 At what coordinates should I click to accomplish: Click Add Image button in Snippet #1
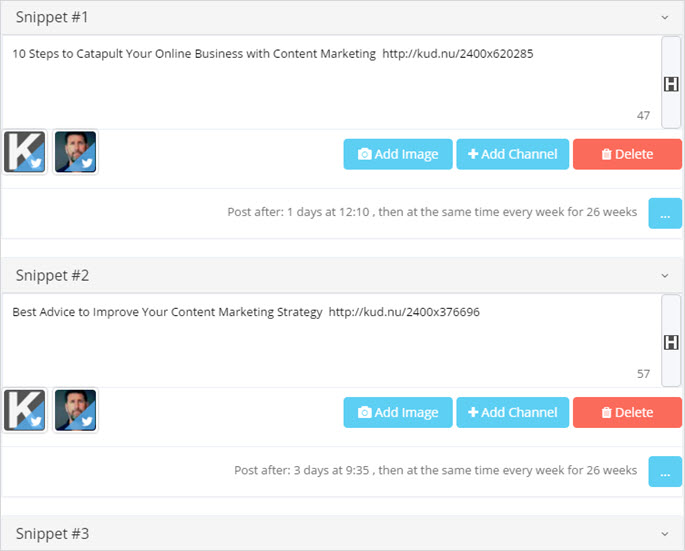pos(398,154)
